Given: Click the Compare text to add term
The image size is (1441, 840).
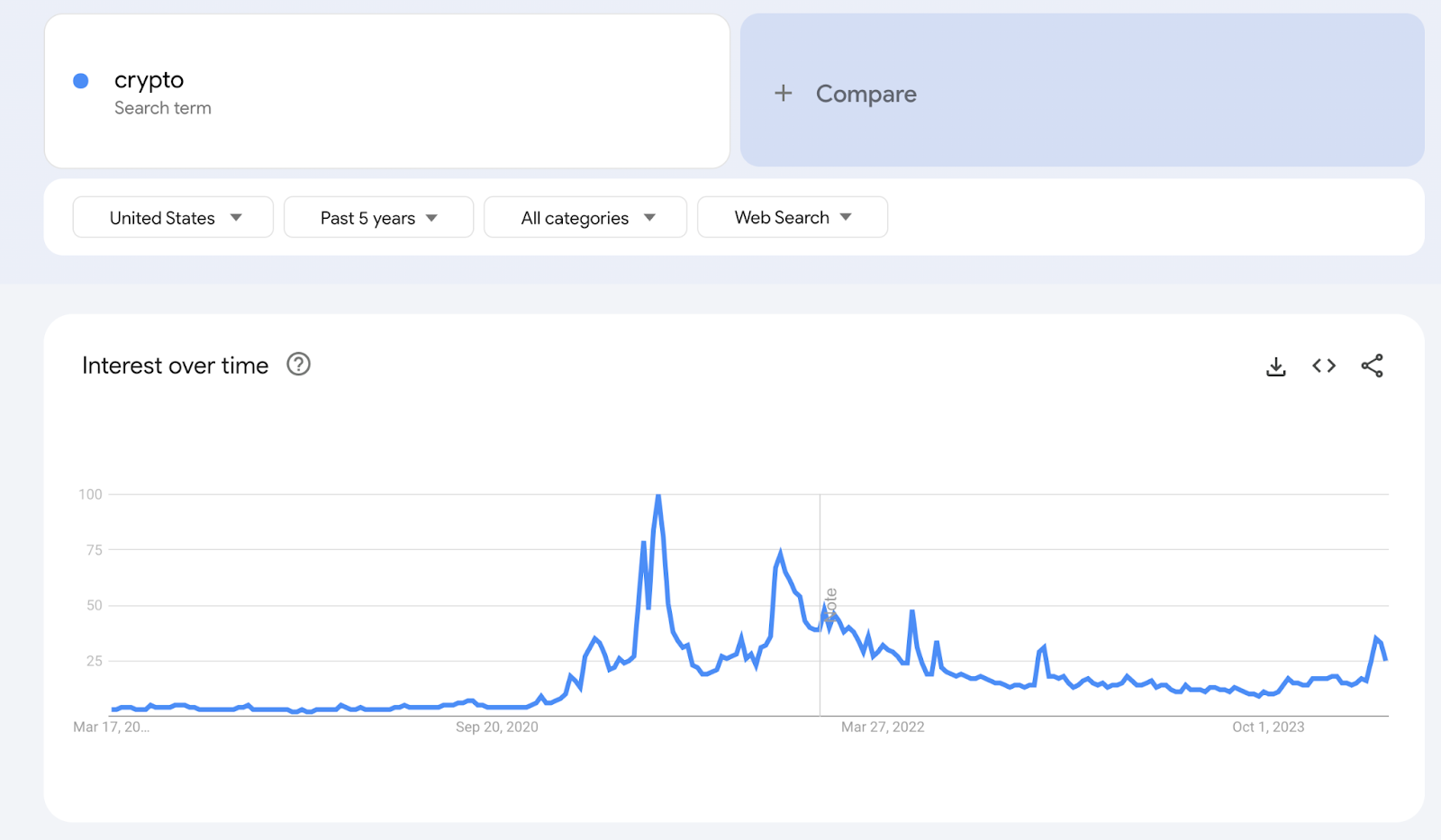Looking at the screenshot, I should coord(866,94).
